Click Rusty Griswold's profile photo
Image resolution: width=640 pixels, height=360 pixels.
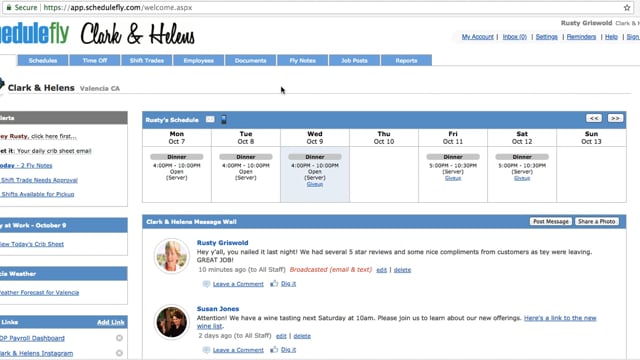[x=171, y=256]
